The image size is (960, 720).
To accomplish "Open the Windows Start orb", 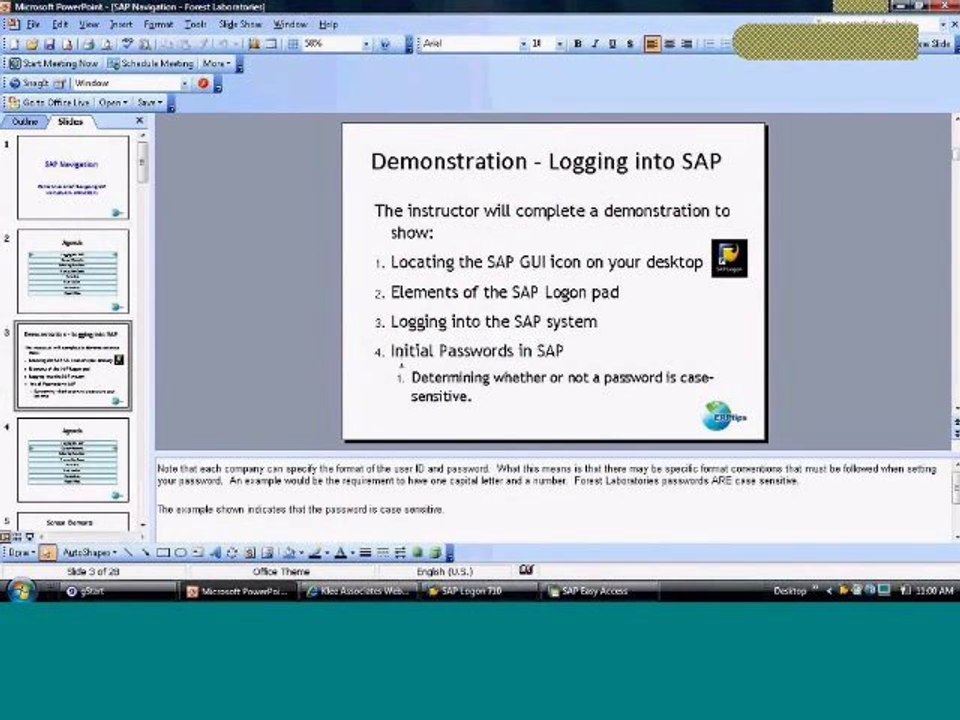I will [21, 591].
